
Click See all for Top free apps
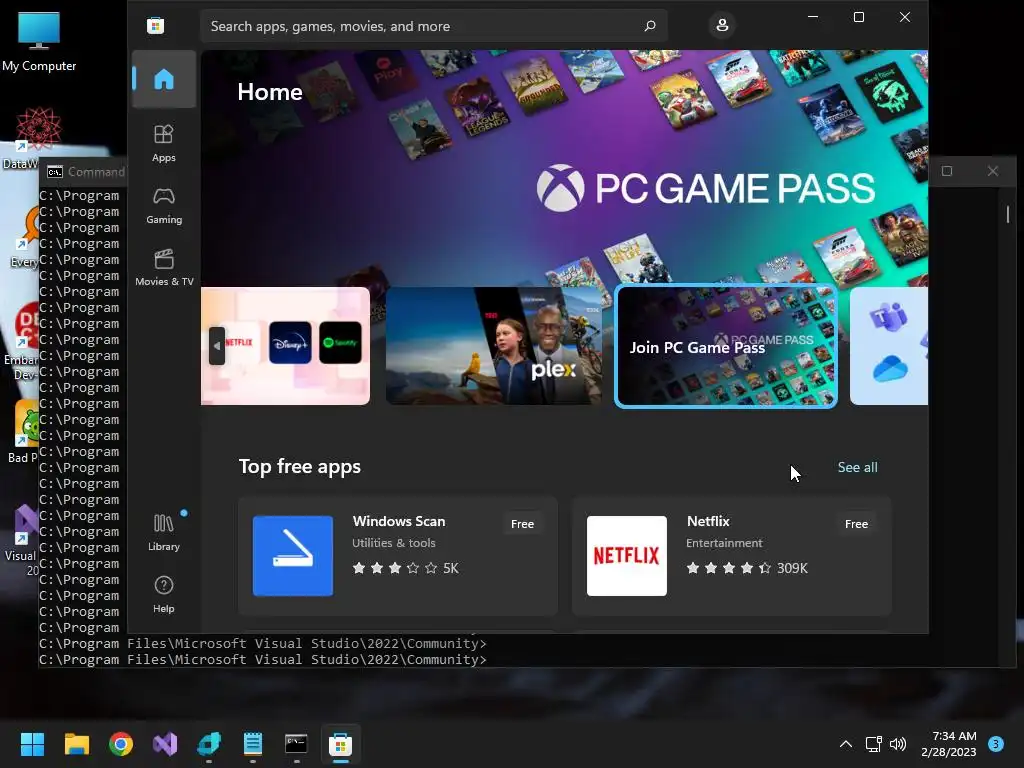tap(857, 468)
